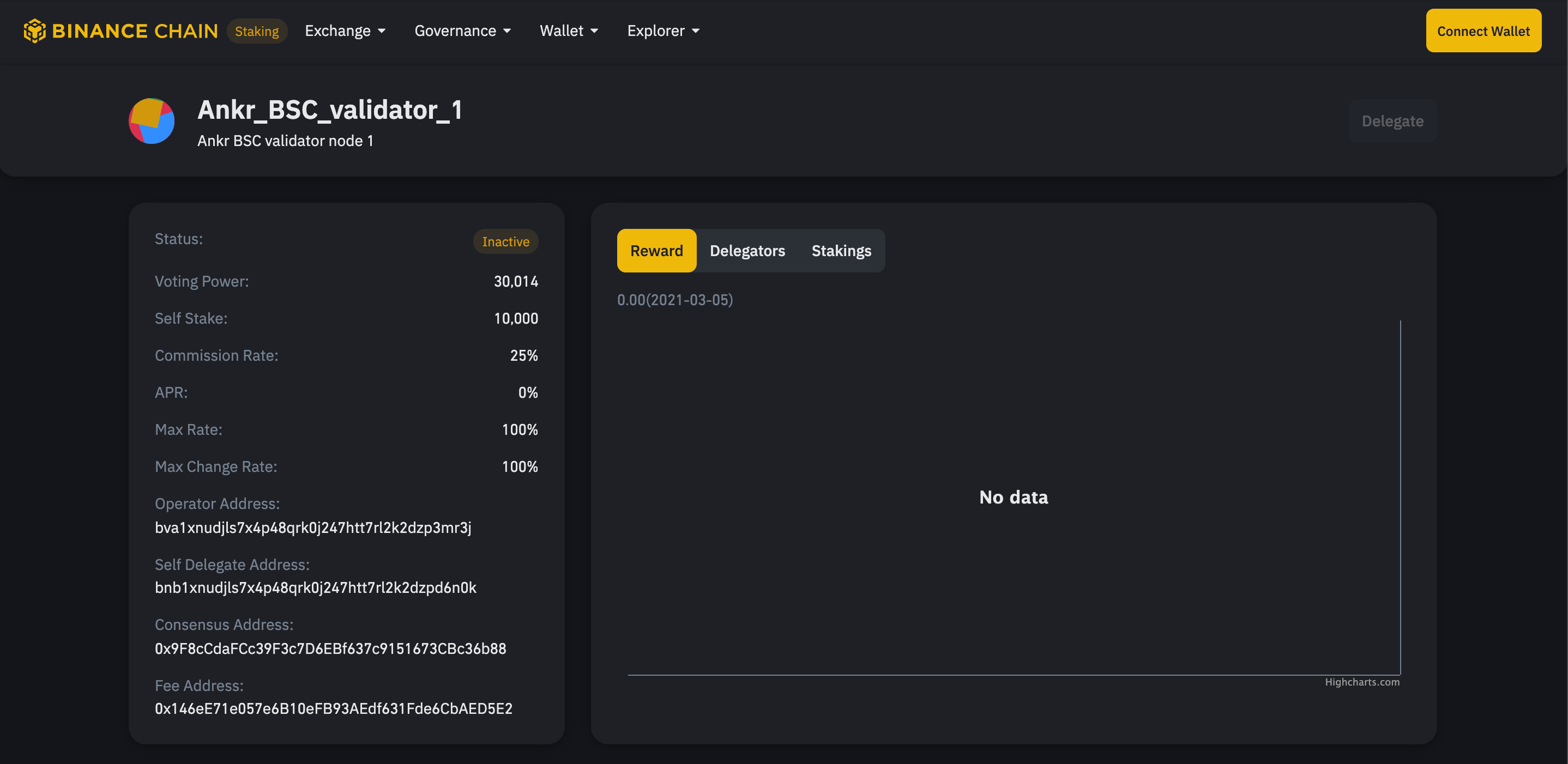Click the Delegate button
The image size is (1568, 764).
tap(1392, 120)
